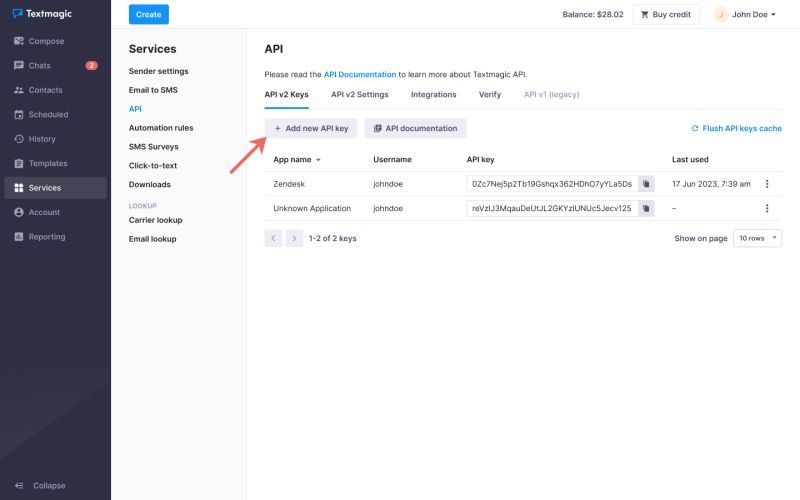Open the 10 rows per page dropdown

click(757, 238)
